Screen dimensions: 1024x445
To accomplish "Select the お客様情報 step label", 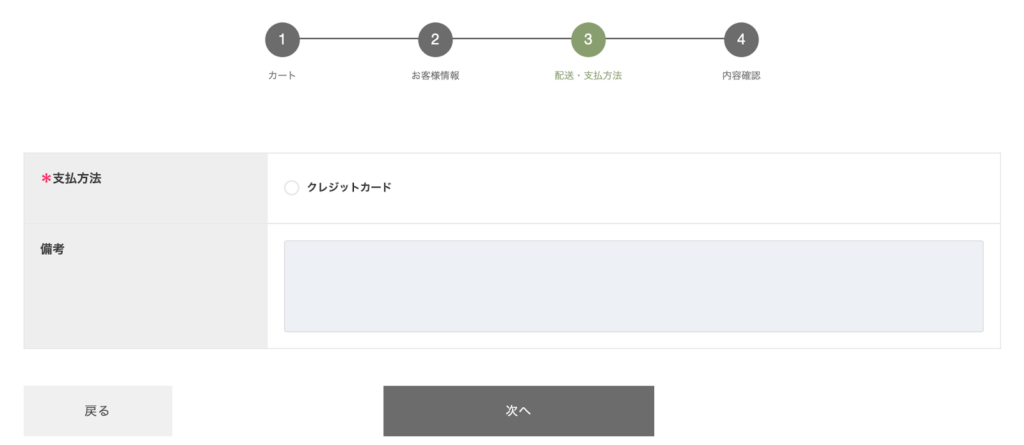I will pyautogui.click(x=435, y=76).
